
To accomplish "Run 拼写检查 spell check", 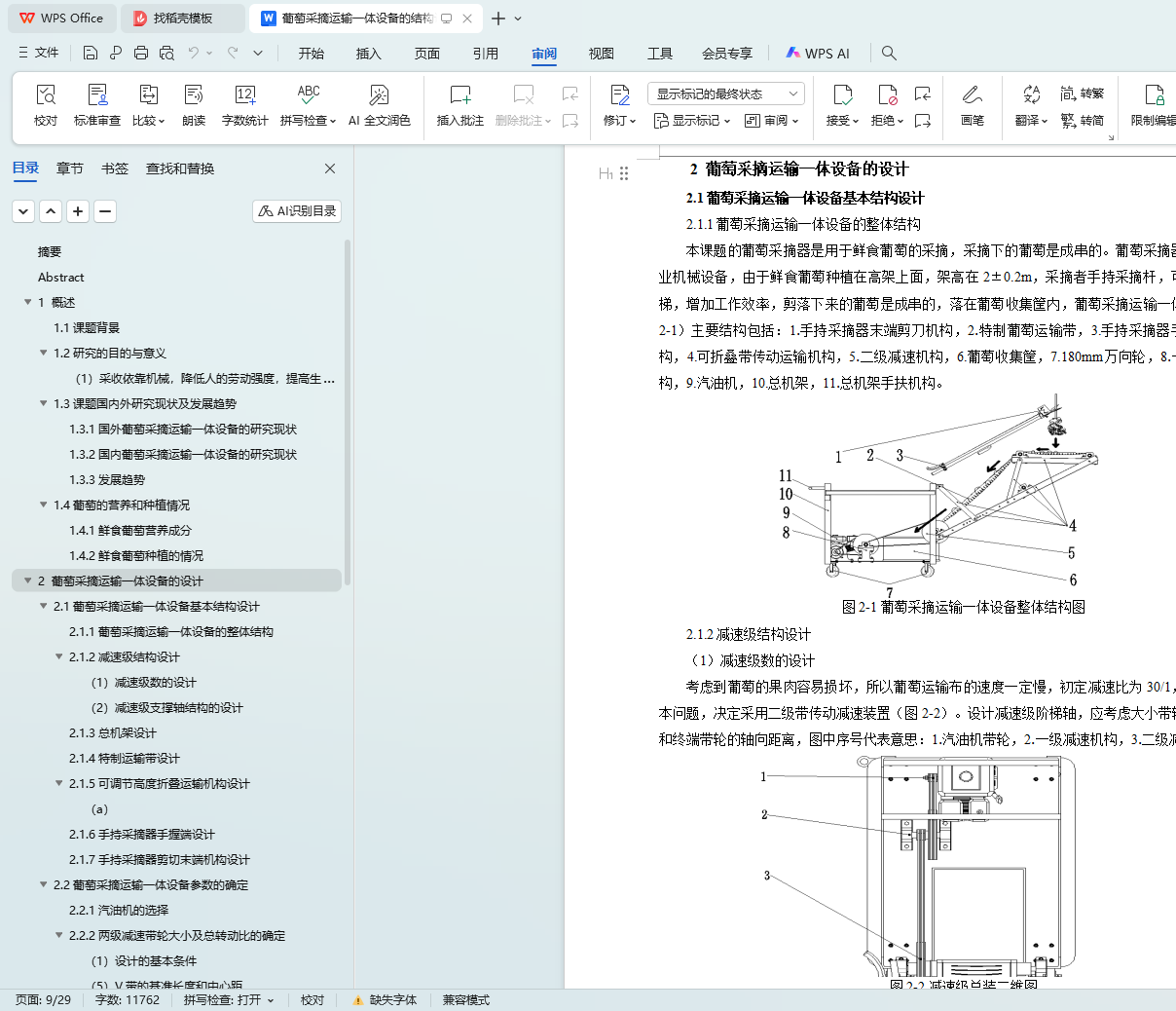I will [308, 105].
